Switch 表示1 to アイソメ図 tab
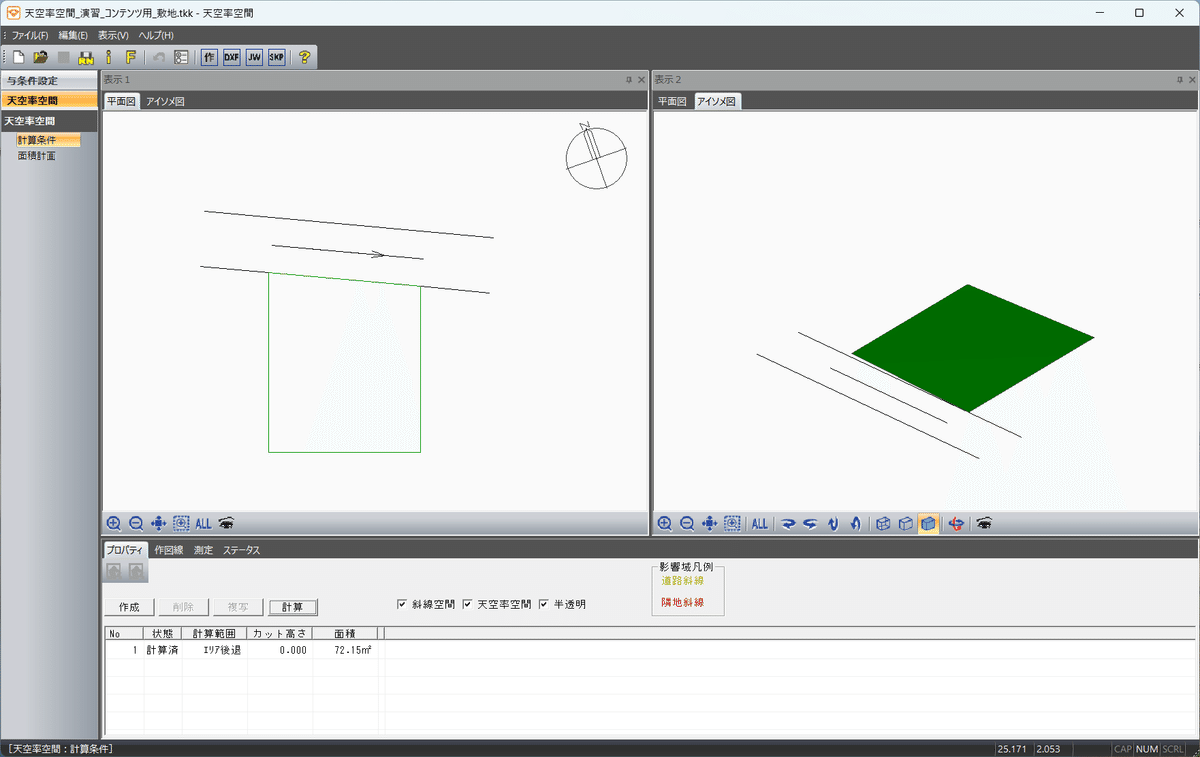Viewport: 1200px width, 757px height. [x=165, y=101]
